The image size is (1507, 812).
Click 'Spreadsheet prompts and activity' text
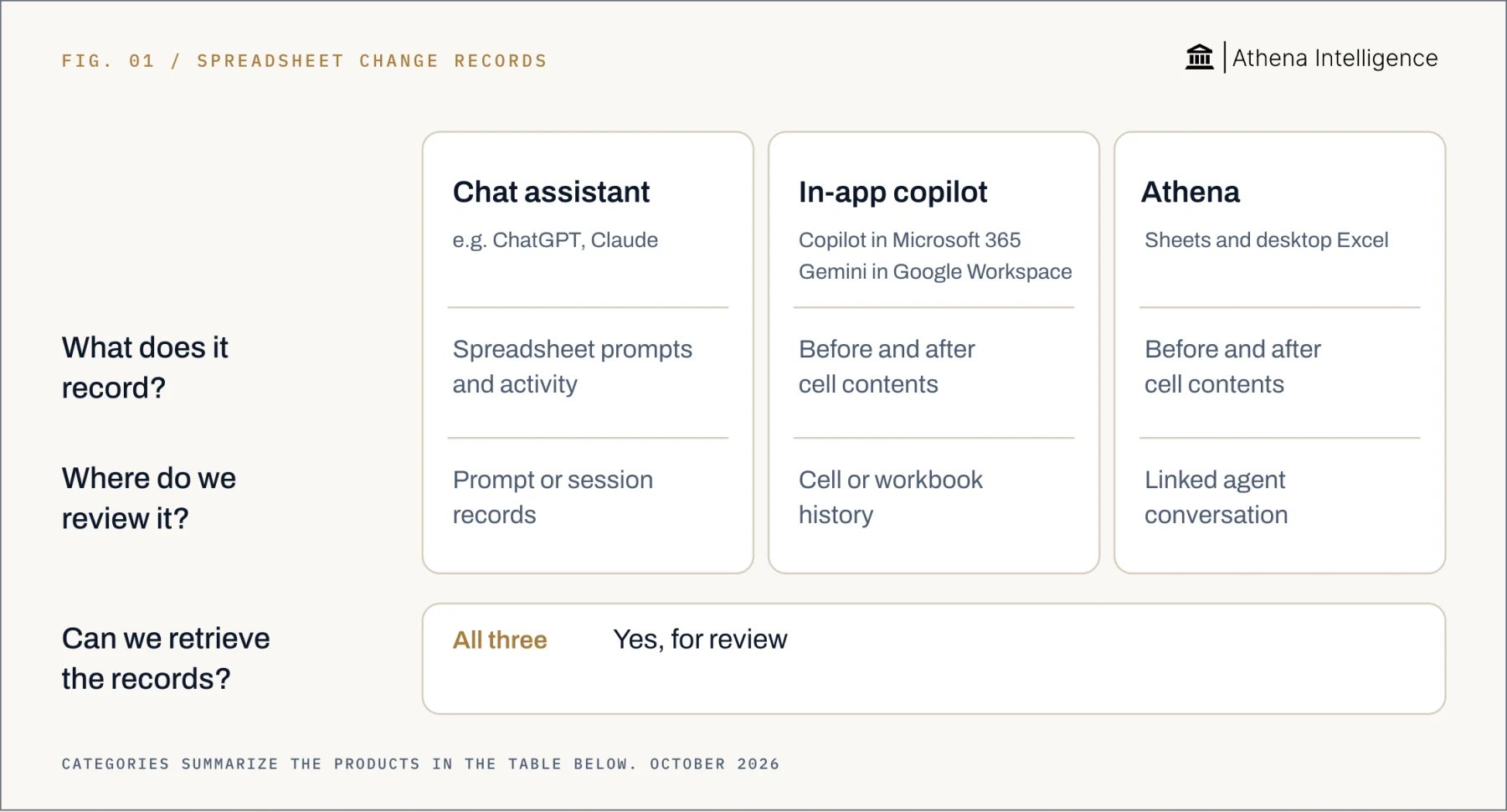[573, 367]
